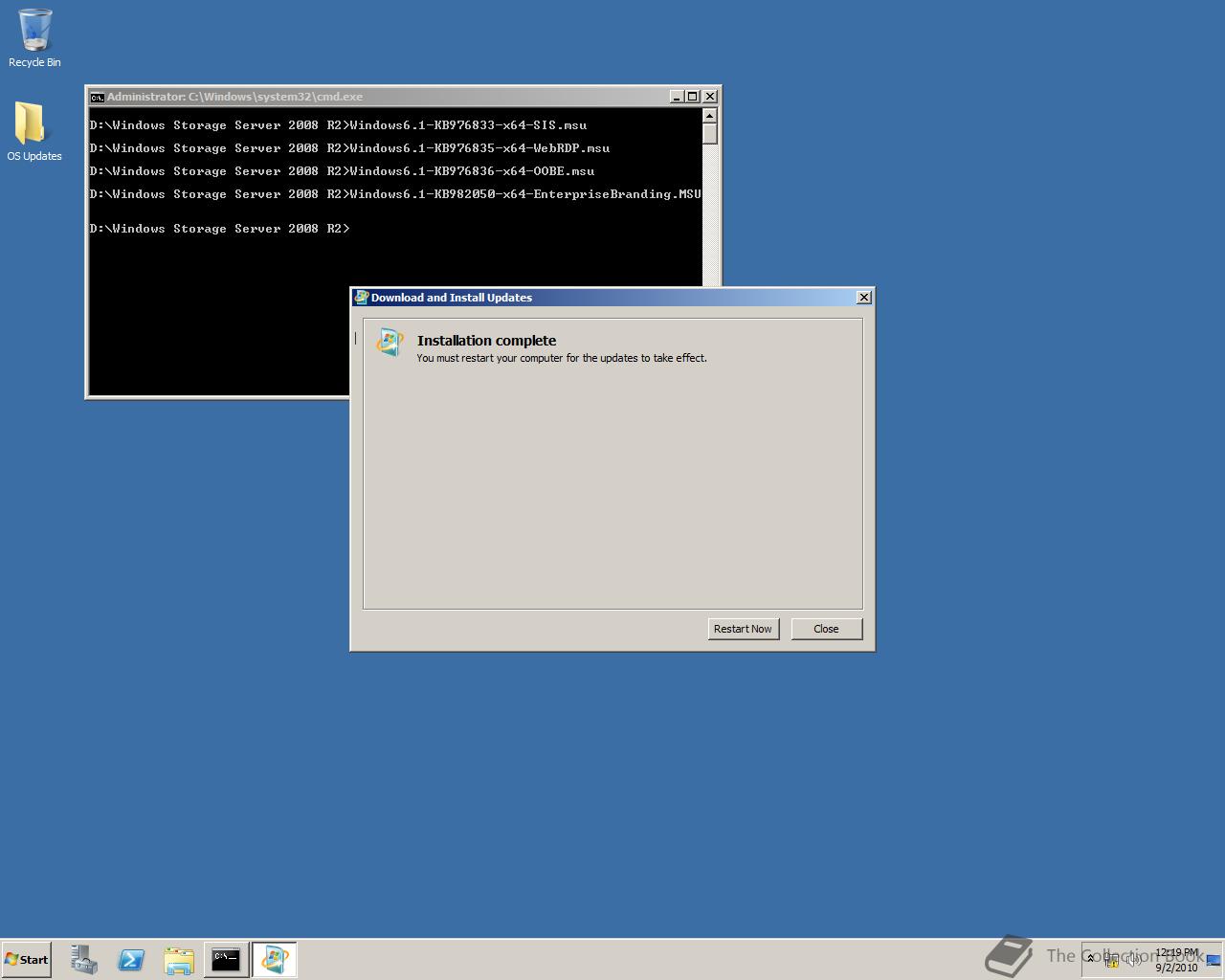The width and height of the screenshot is (1225, 980).
Task: Expand the hidden notification icons chevron
Action: 1090,958
